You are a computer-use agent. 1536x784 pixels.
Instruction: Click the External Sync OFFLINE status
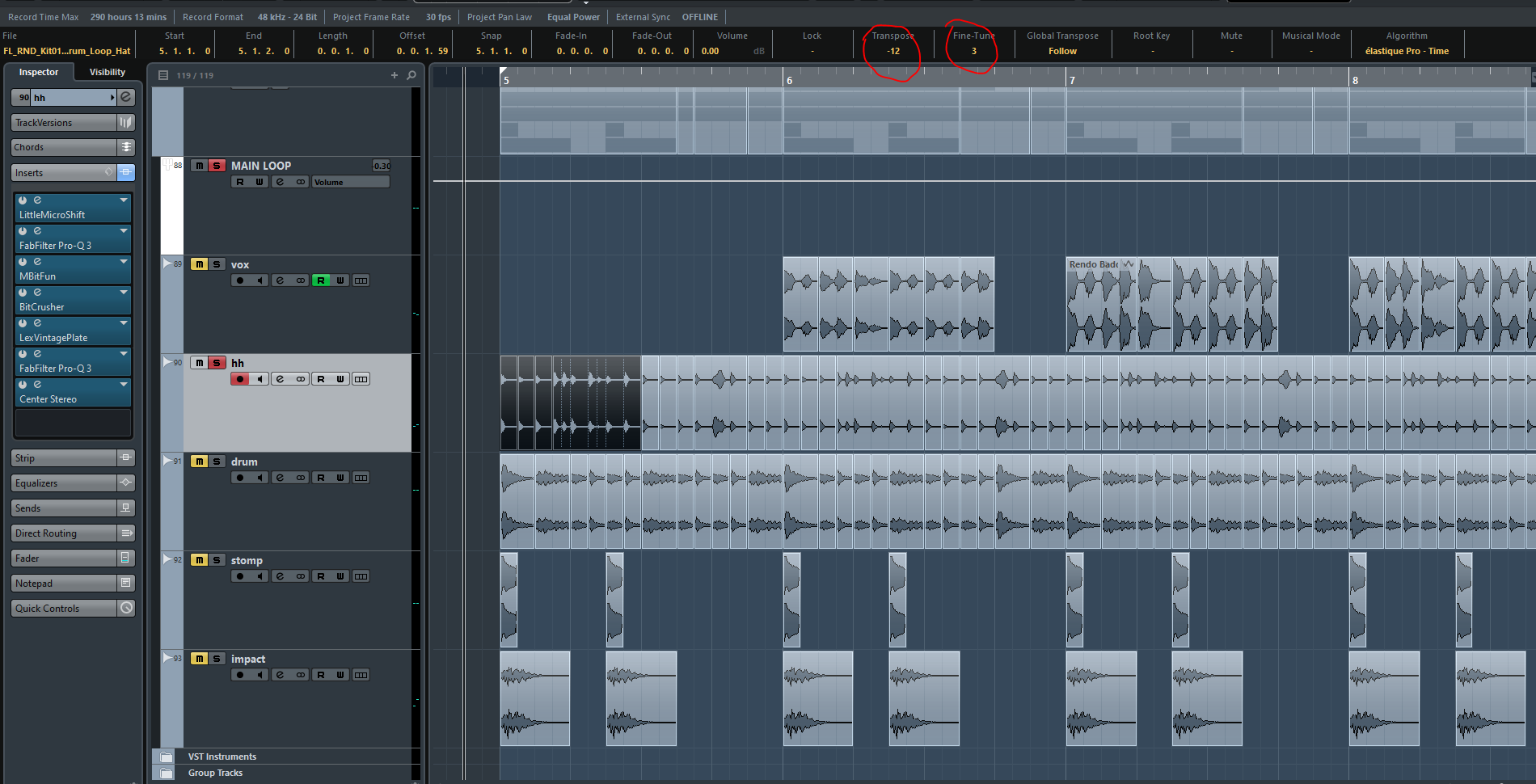point(699,17)
